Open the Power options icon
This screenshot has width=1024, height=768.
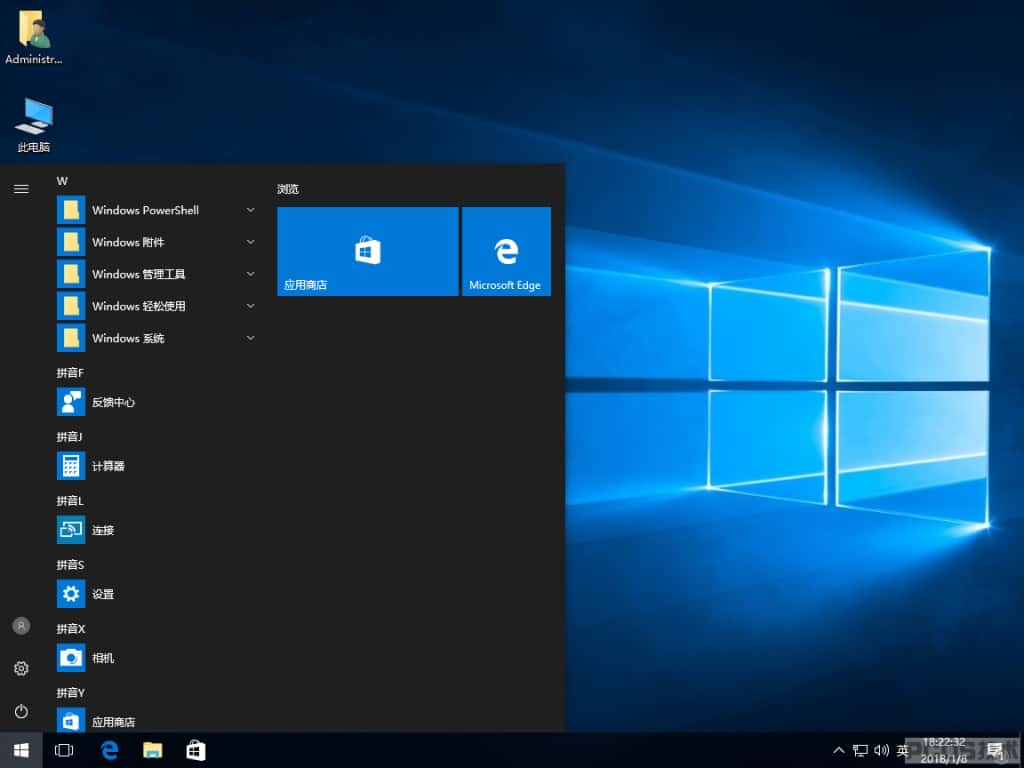[21, 711]
